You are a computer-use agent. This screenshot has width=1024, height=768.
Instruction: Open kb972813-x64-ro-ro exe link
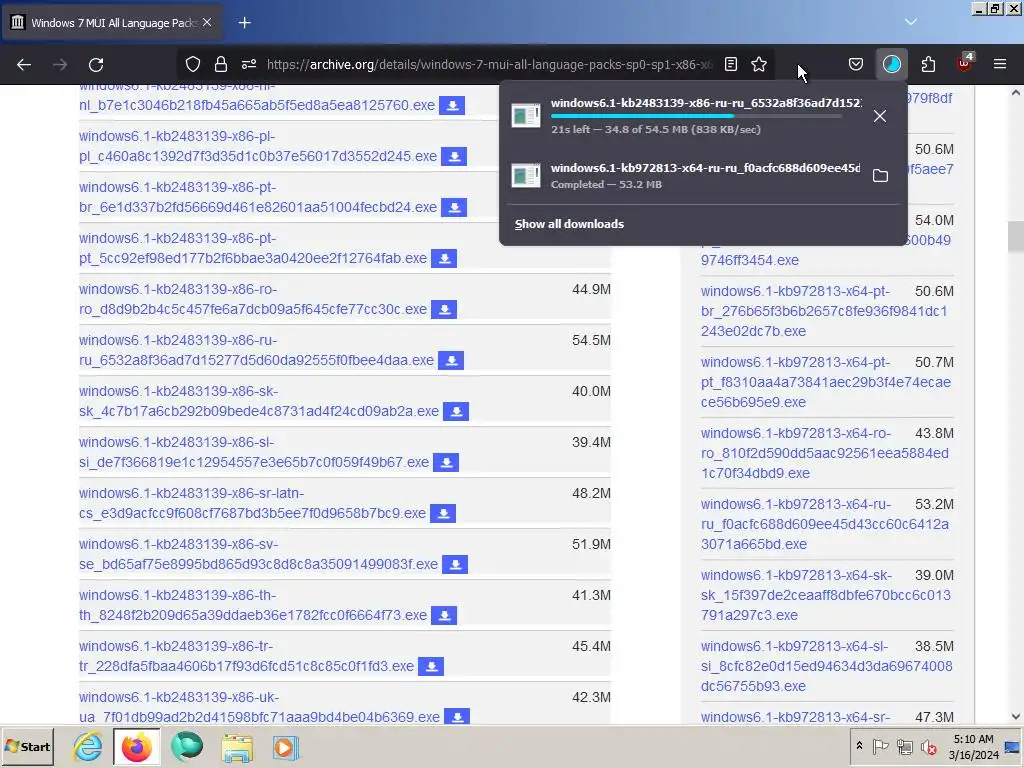pos(825,453)
